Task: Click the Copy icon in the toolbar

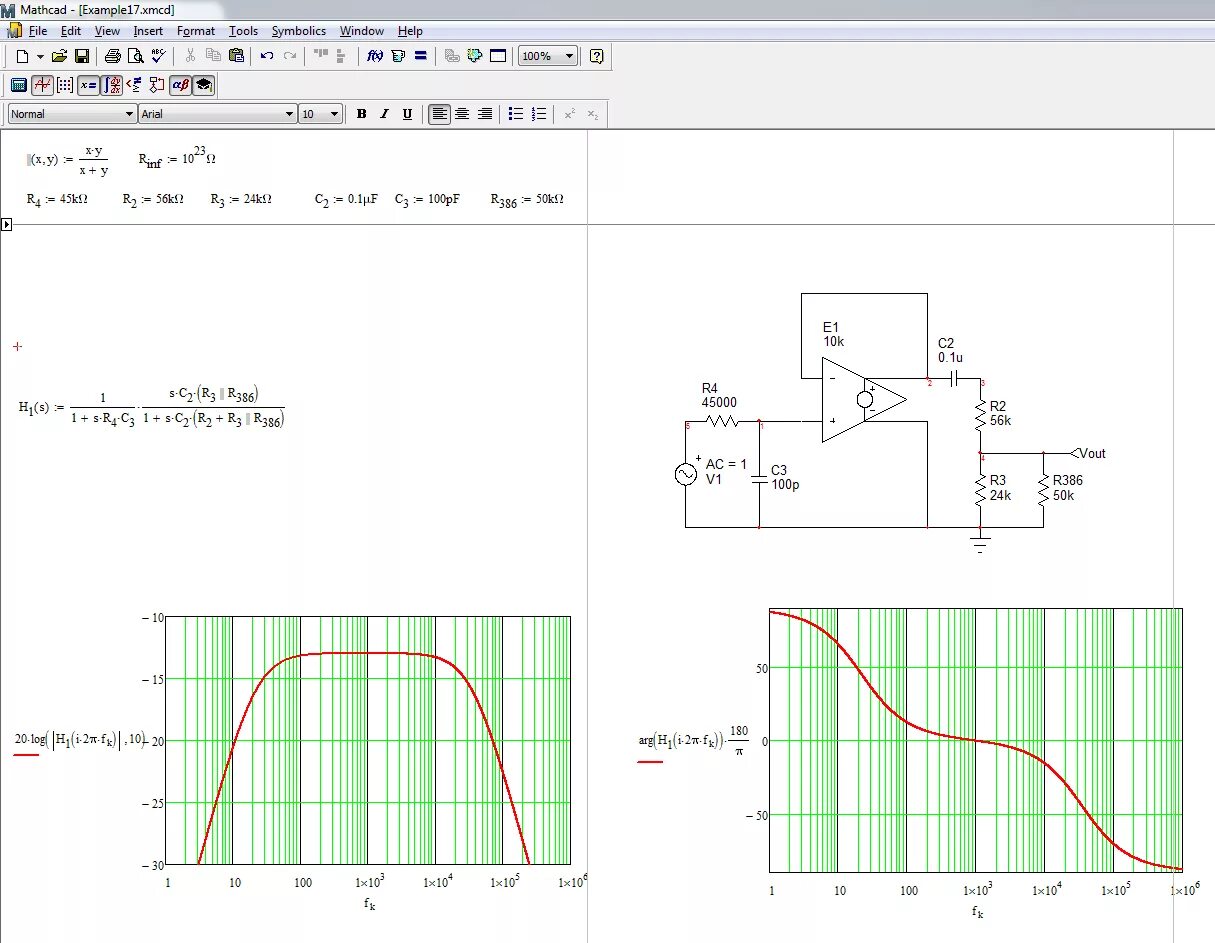Action: (212, 56)
